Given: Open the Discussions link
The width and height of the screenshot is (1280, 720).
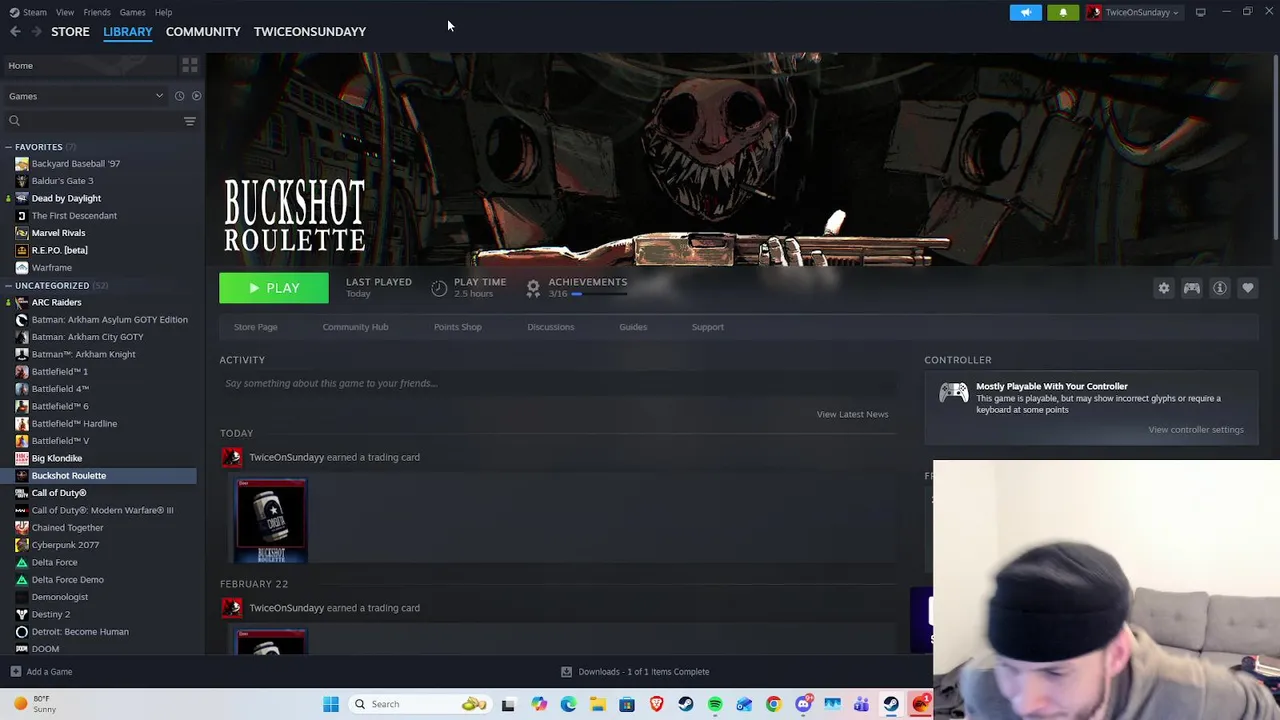Looking at the screenshot, I should (551, 327).
